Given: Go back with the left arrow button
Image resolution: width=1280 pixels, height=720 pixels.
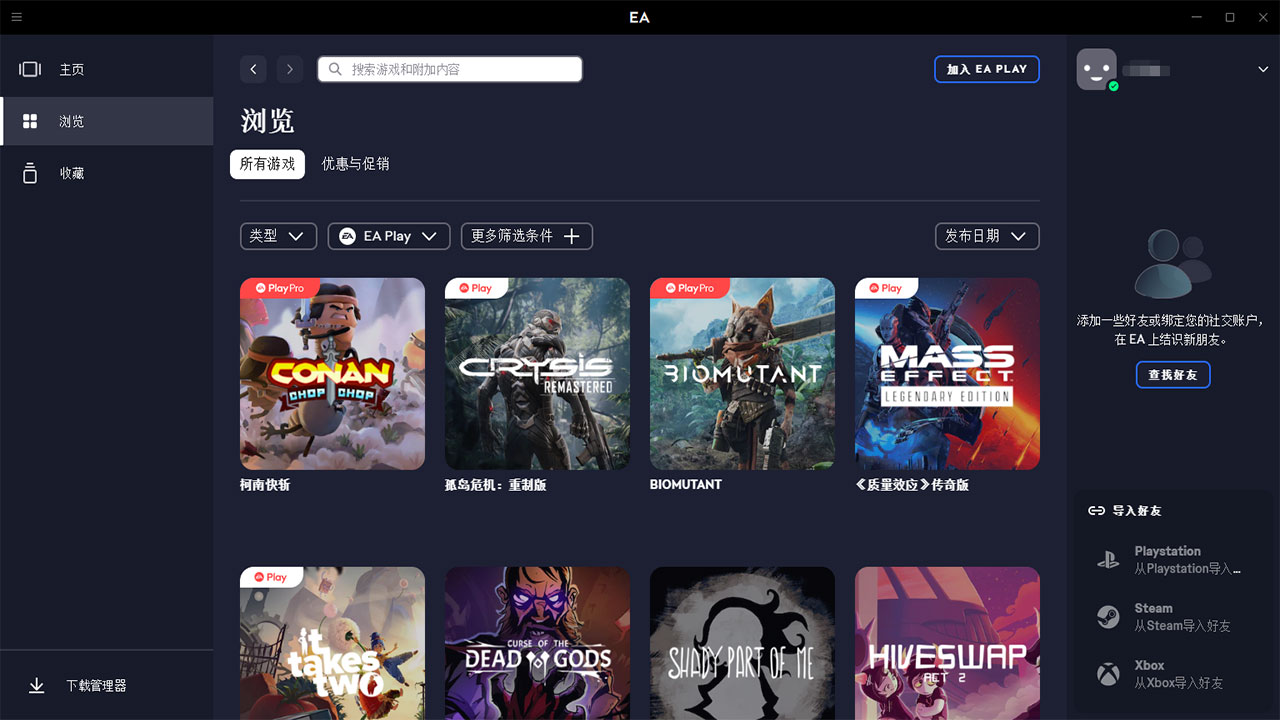Looking at the screenshot, I should click(253, 69).
